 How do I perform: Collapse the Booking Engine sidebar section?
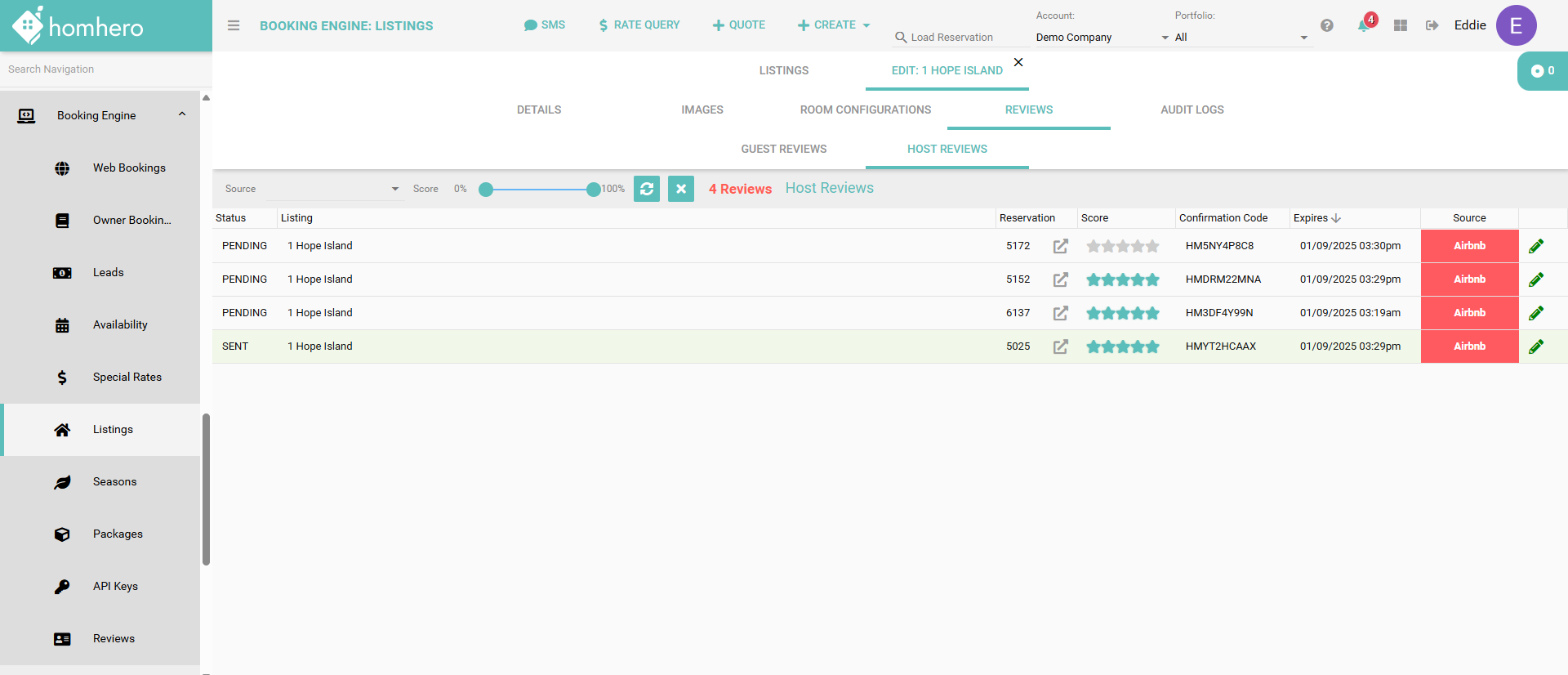coord(182,114)
